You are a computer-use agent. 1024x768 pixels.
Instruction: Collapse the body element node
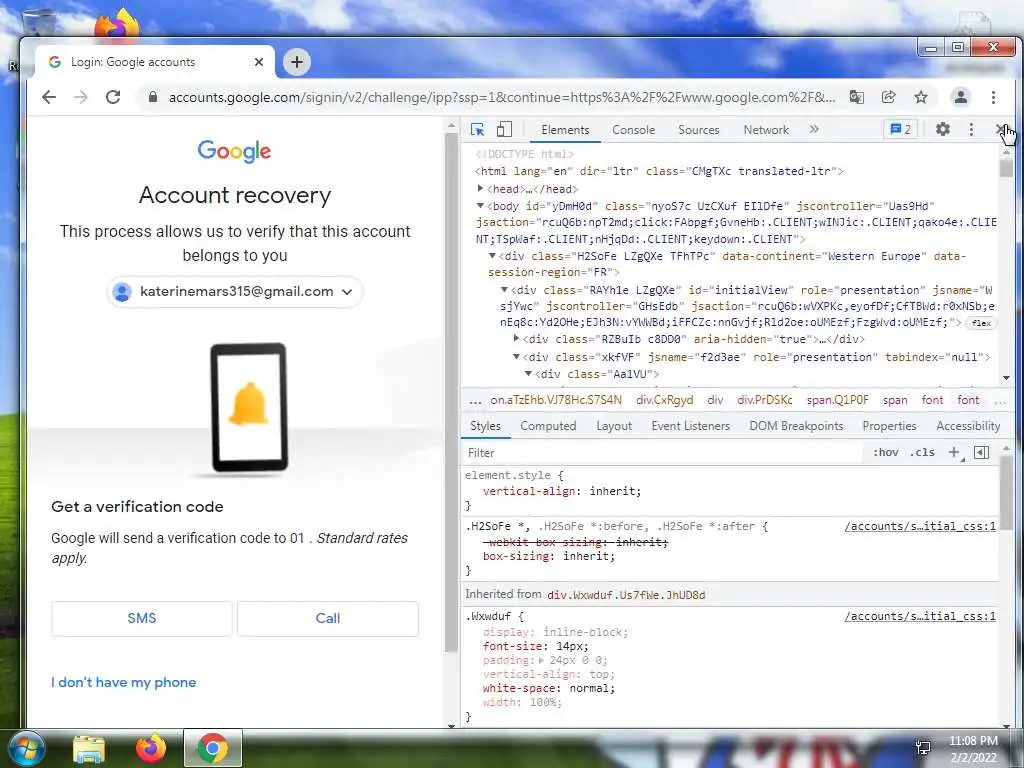coord(481,206)
